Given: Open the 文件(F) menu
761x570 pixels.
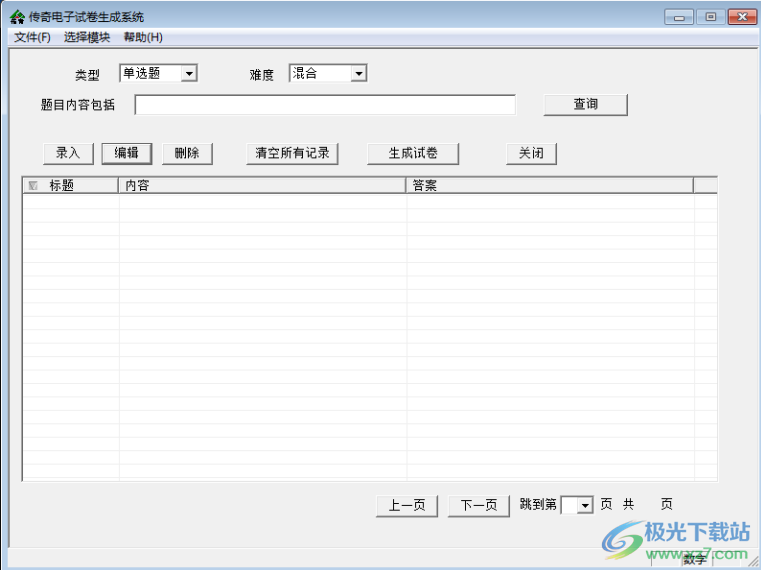Looking at the screenshot, I should tap(32, 37).
